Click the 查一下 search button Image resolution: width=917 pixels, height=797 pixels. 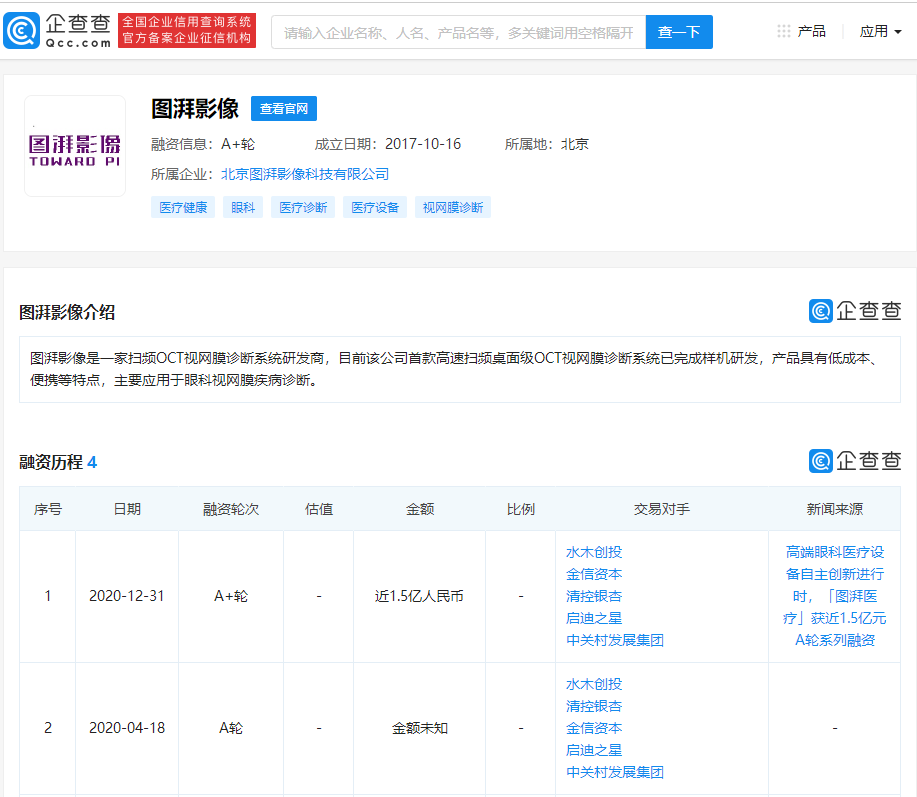point(679,32)
